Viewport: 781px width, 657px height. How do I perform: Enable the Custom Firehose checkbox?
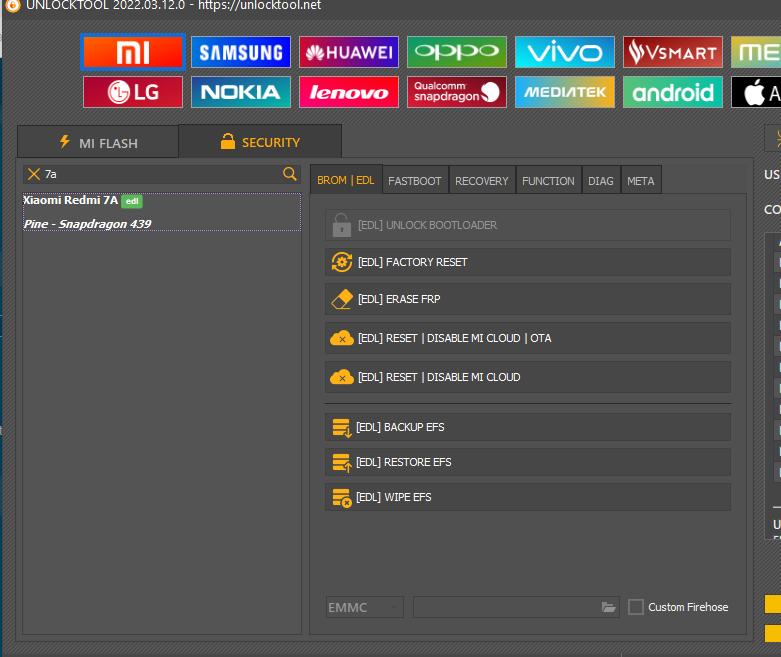pyautogui.click(x=636, y=607)
